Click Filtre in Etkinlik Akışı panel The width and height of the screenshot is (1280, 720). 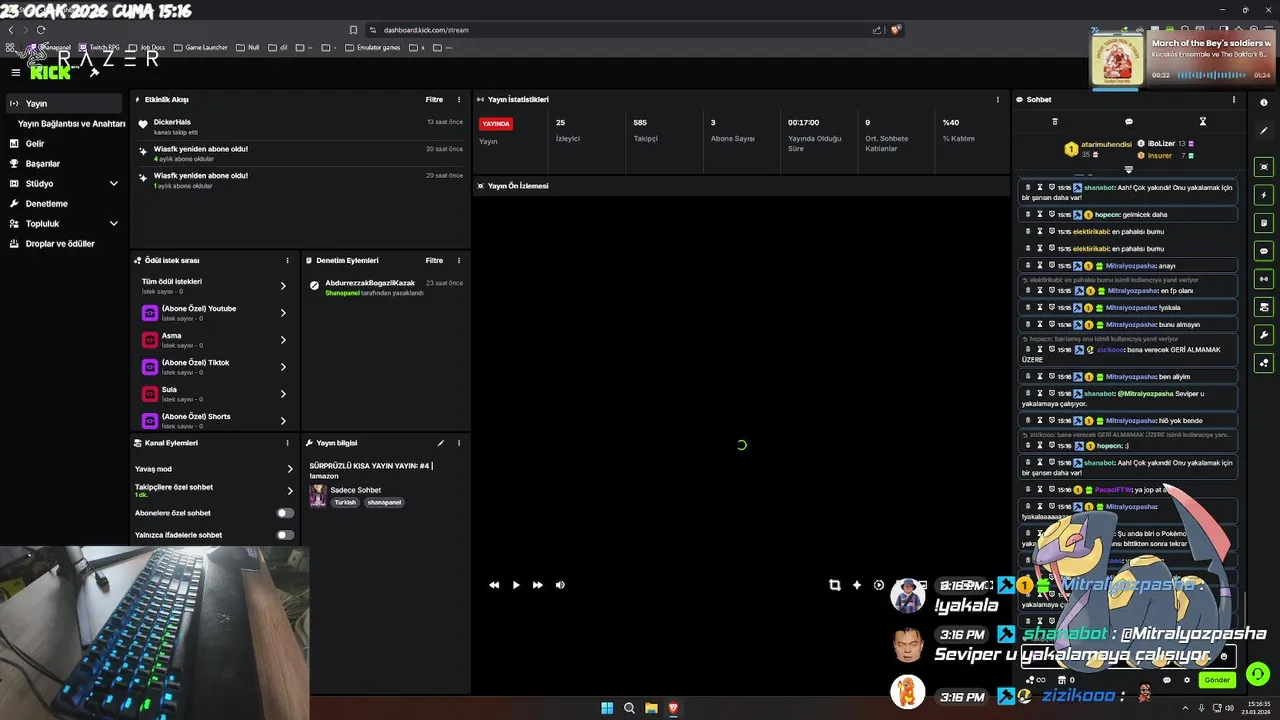pos(434,100)
